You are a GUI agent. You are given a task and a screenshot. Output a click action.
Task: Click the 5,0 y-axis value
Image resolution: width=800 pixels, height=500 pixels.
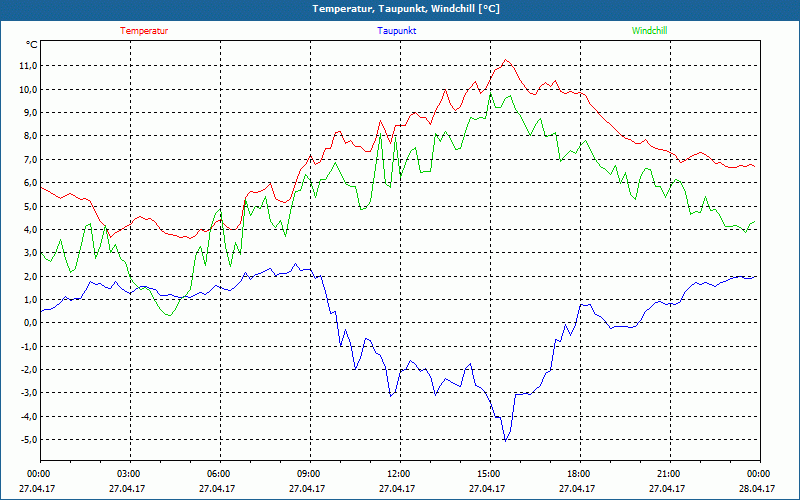click(x=29, y=206)
